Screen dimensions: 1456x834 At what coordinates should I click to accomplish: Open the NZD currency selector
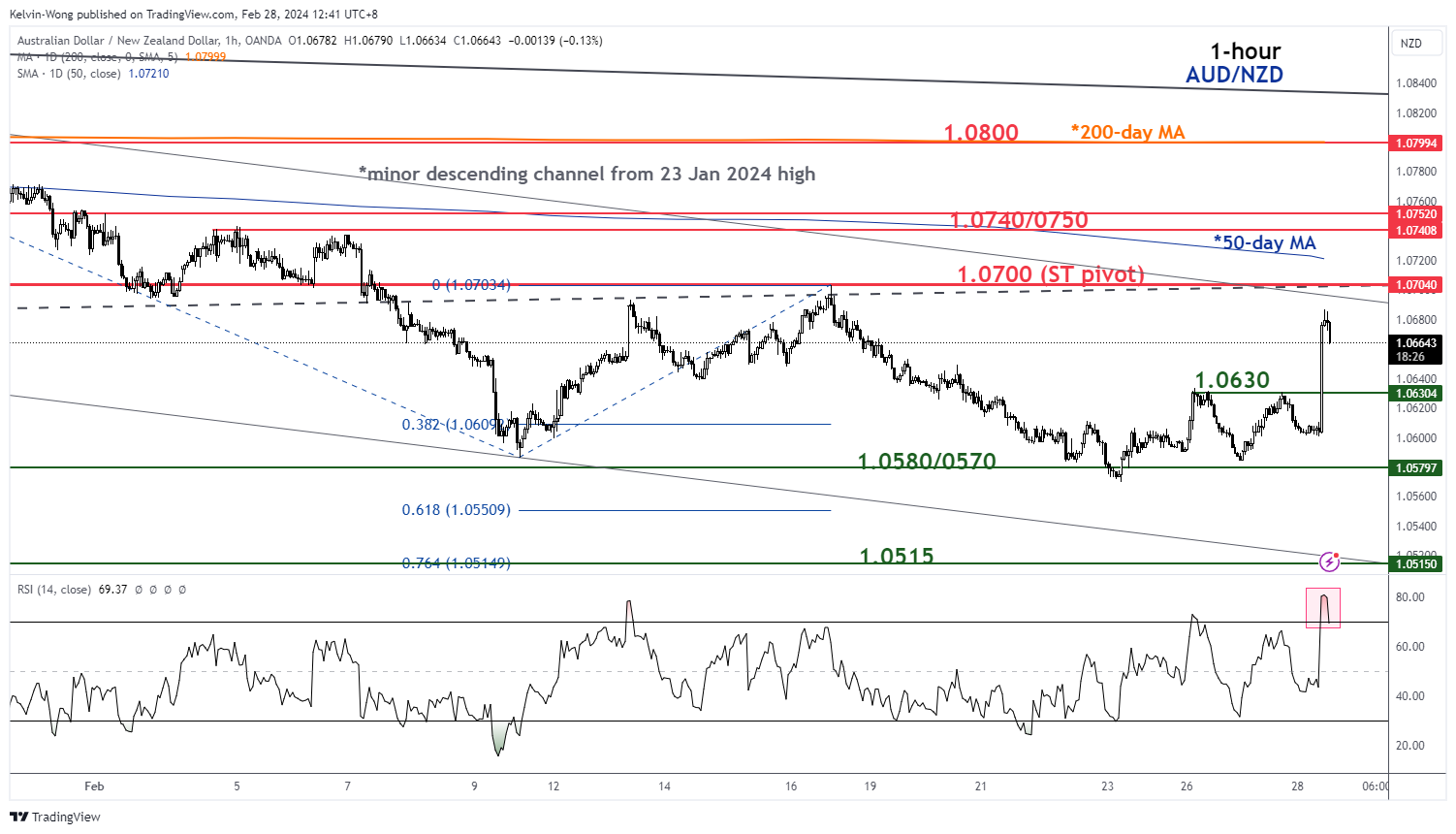point(1411,43)
